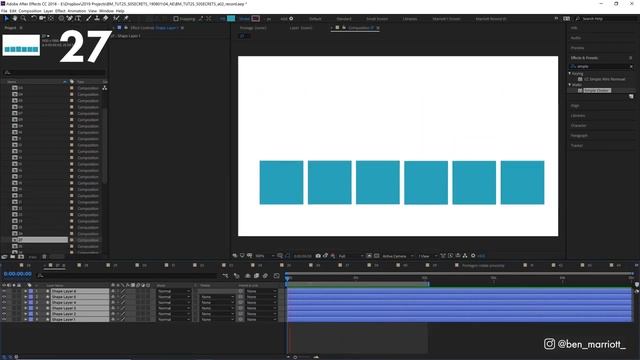The image size is (640, 360).
Task: Open the Tracker panel header
Action: [576, 145]
